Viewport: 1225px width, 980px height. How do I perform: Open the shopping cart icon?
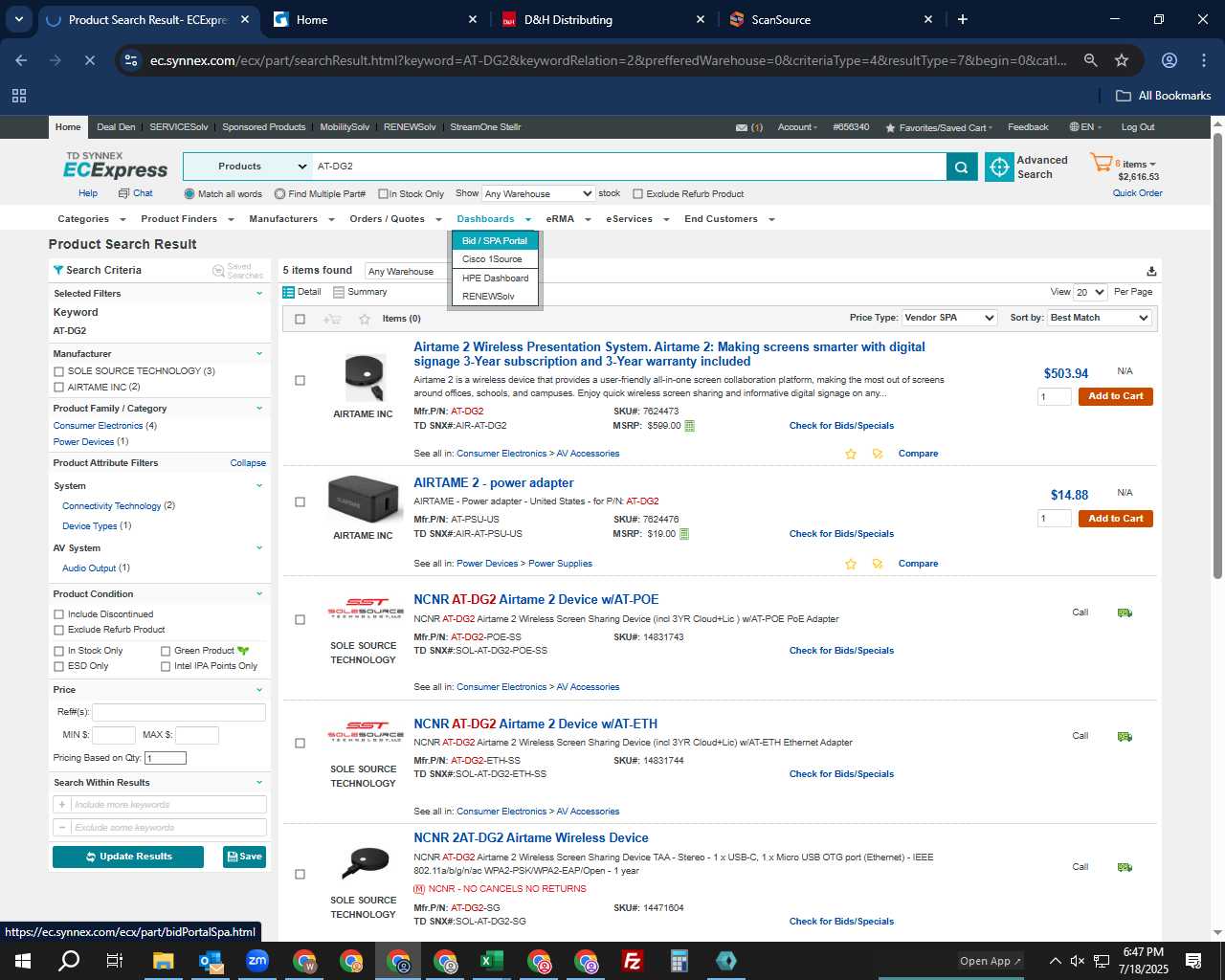click(1101, 163)
